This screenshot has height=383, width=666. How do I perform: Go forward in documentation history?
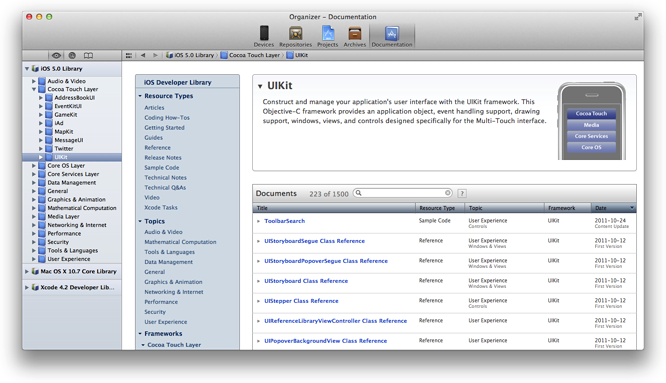tap(155, 55)
